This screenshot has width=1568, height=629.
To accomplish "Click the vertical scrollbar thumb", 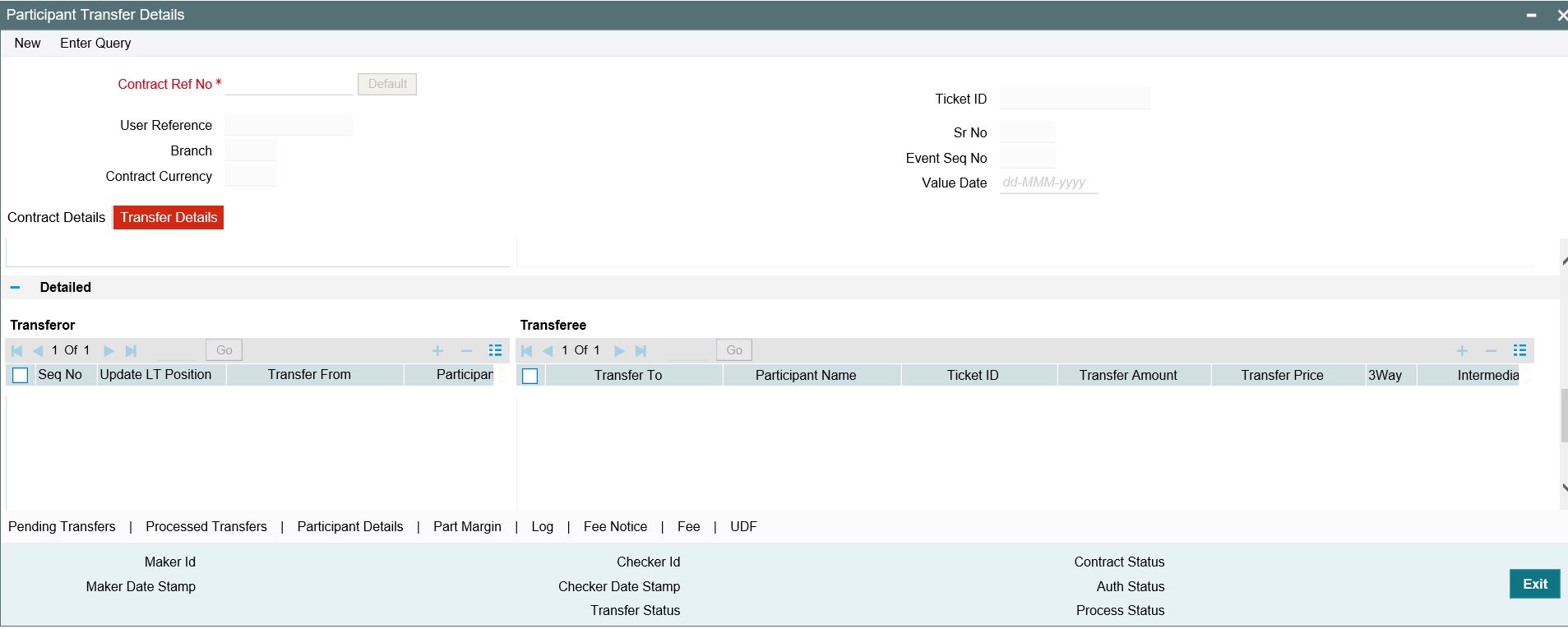I will click(x=1564, y=417).
